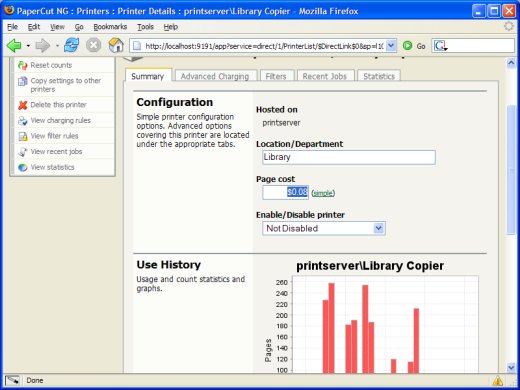Image resolution: width=520 pixels, height=390 pixels.
Task: Open the search engine selector icon
Action: pos(440,46)
